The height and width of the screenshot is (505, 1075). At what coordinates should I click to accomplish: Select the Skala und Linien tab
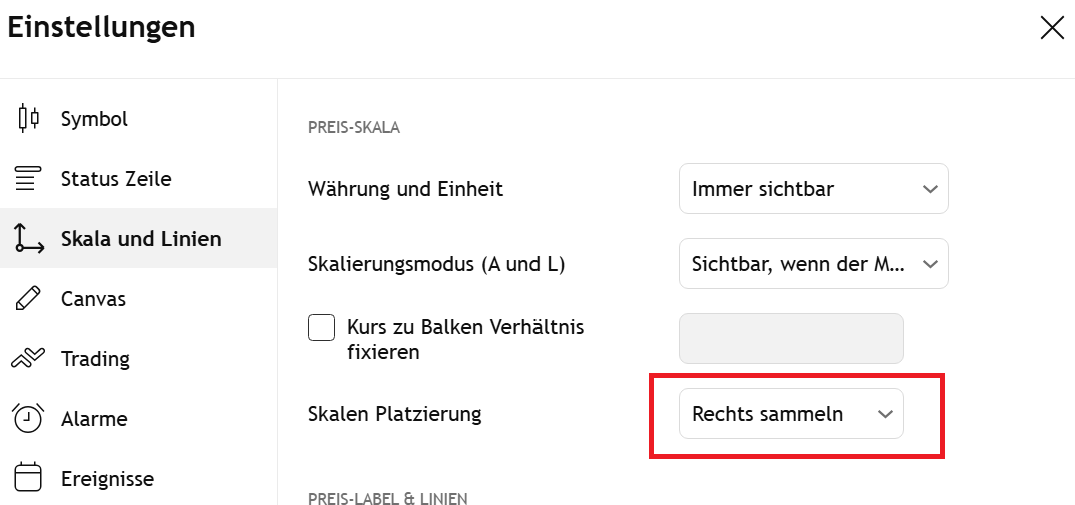(x=141, y=239)
